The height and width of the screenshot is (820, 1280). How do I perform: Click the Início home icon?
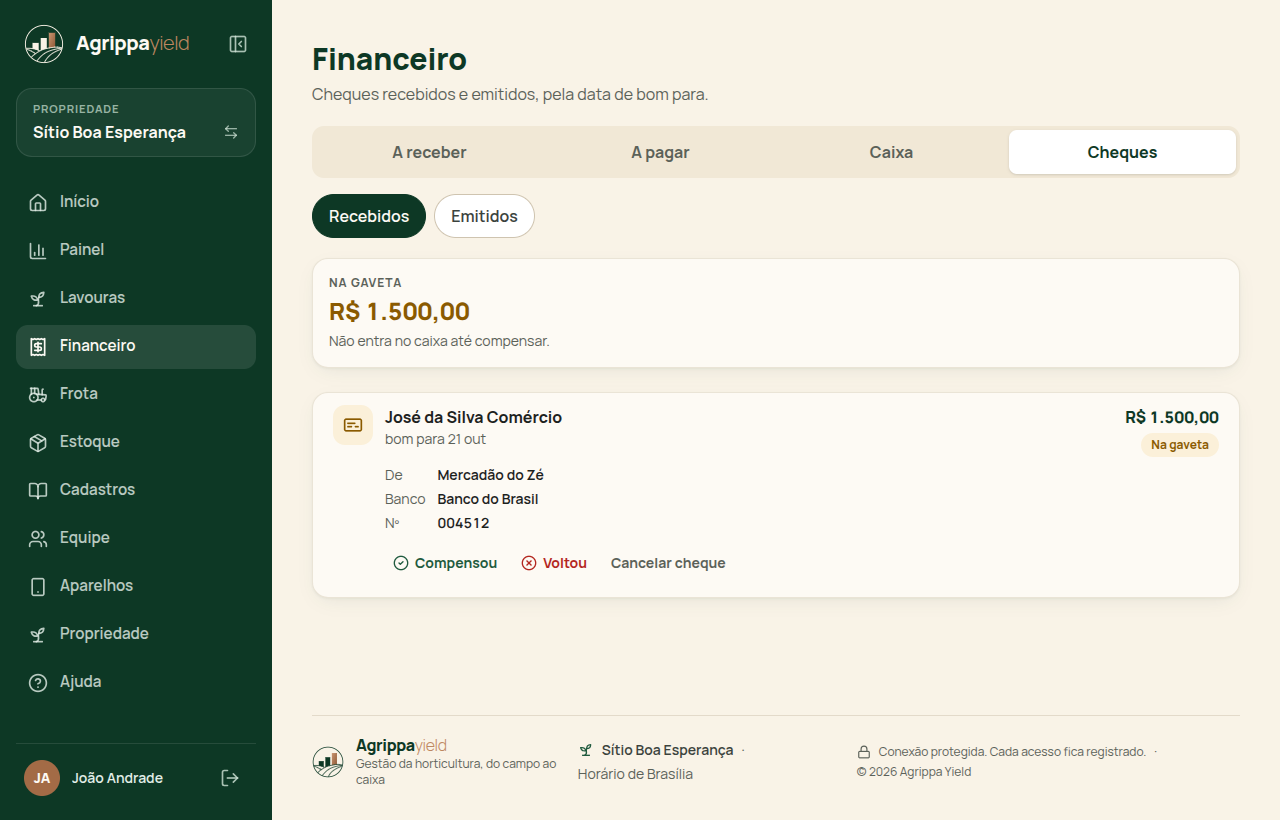click(x=38, y=202)
